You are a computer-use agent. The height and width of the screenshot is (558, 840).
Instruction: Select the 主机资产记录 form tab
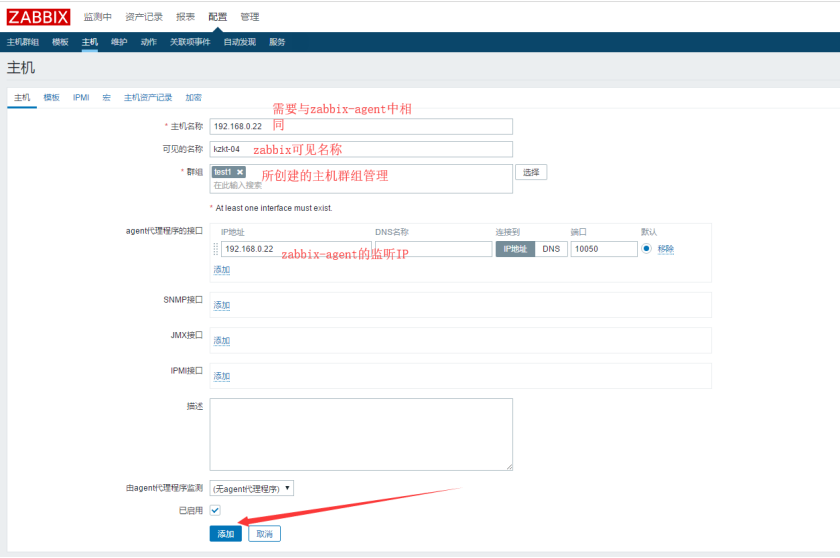[x=148, y=97]
